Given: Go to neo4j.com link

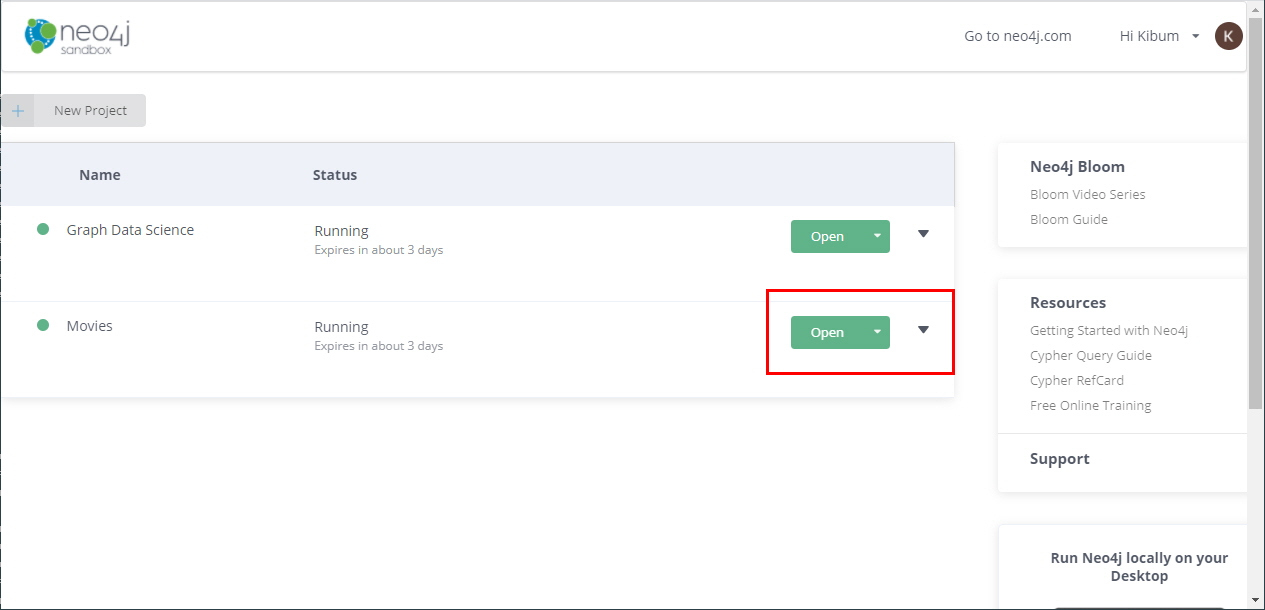Looking at the screenshot, I should point(1017,36).
